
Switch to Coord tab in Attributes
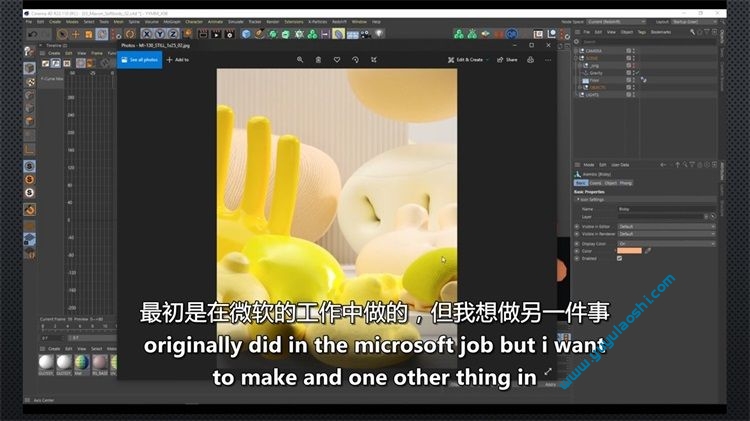tap(595, 183)
